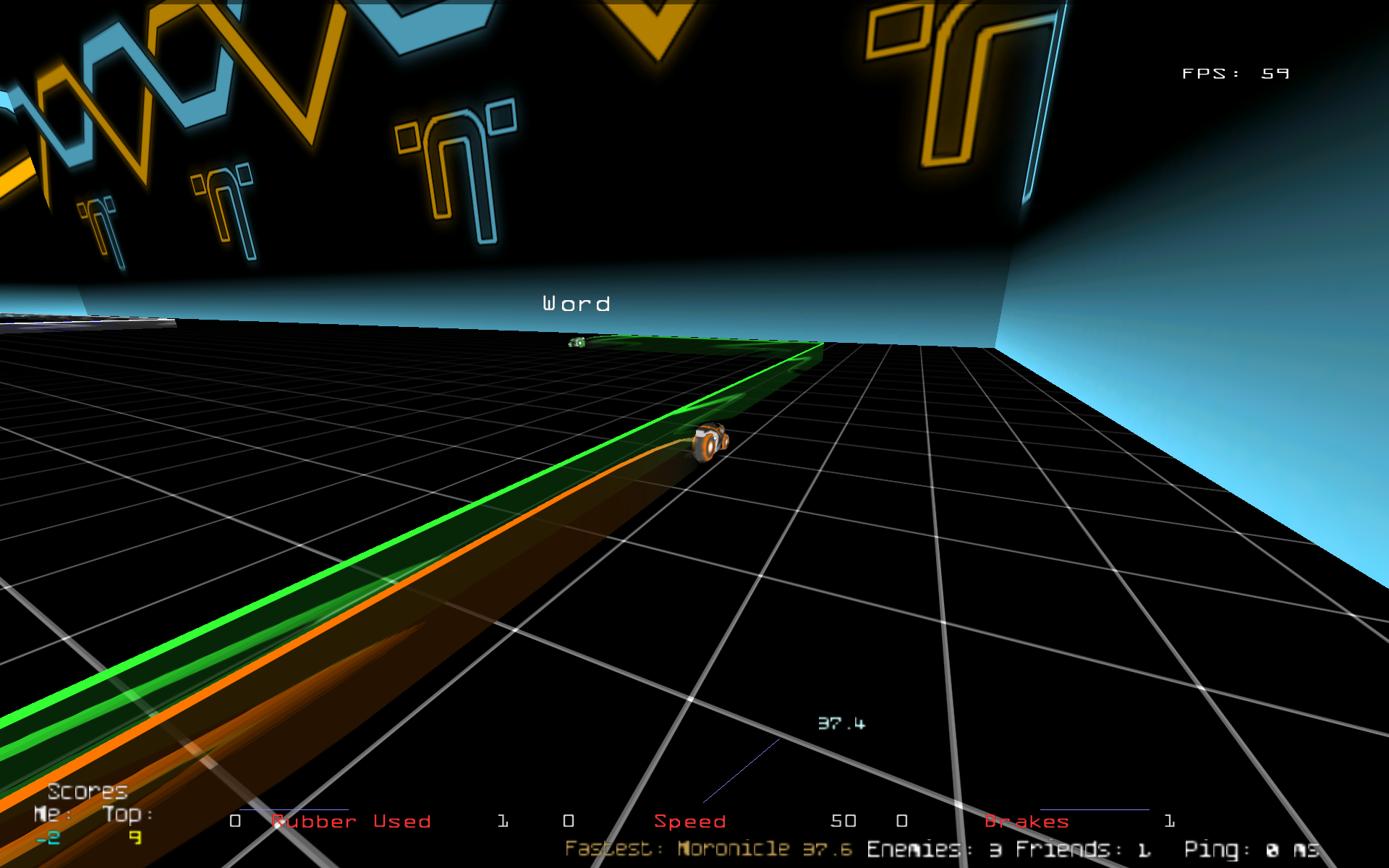Click the Enemies count indicator

[933, 849]
